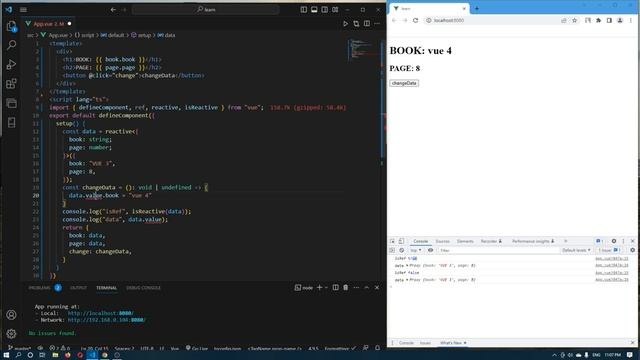Switch to the DevTools Sources tab

pos(442,241)
